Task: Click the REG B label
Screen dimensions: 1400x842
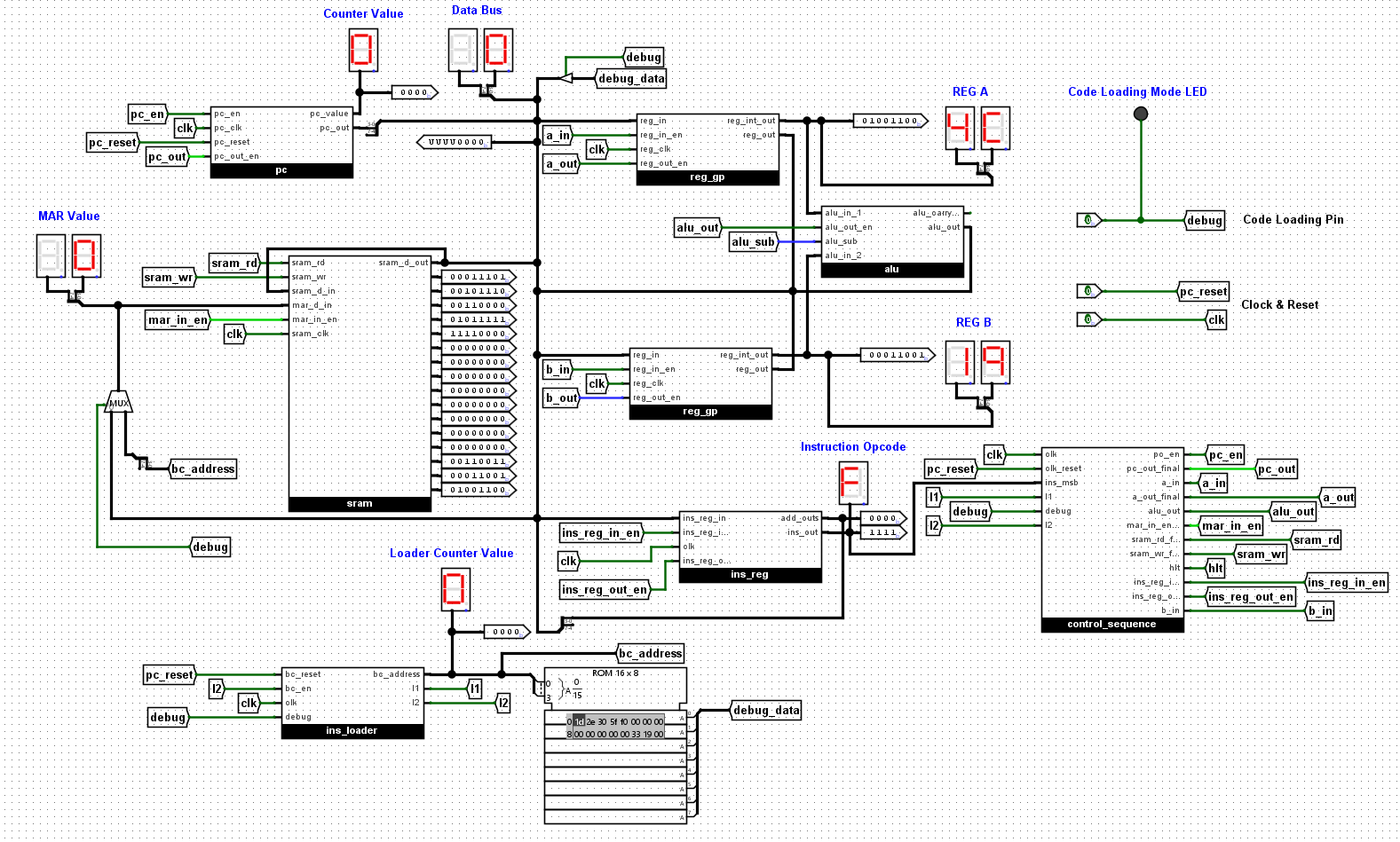Action: coord(974,322)
